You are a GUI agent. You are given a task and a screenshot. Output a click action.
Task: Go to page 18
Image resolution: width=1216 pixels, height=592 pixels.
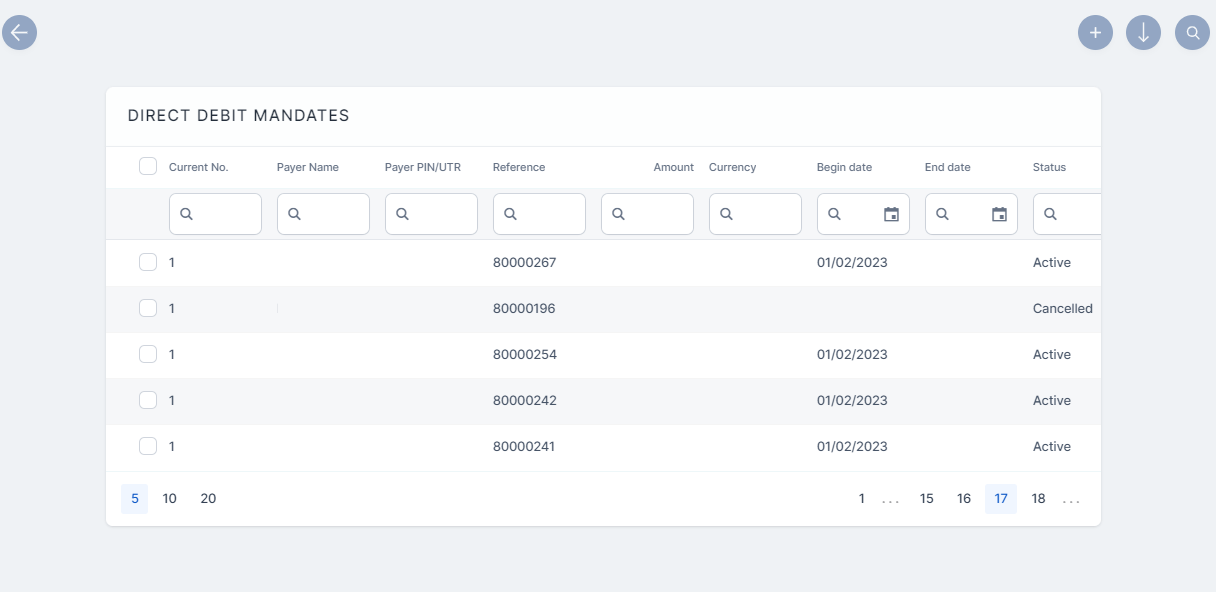(x=1038, y=498)
